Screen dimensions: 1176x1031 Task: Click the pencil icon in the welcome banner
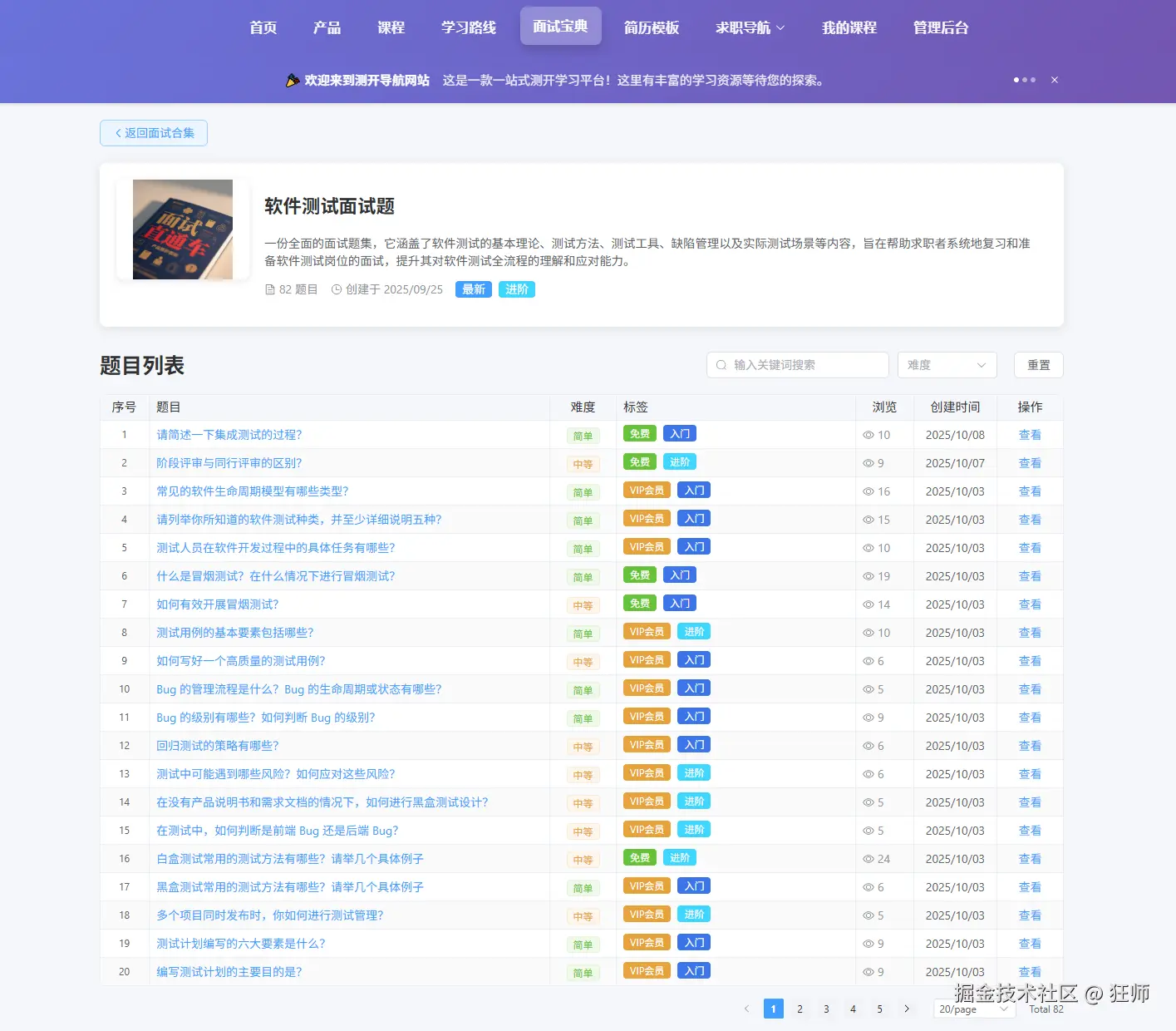click(x=293, y=80)
